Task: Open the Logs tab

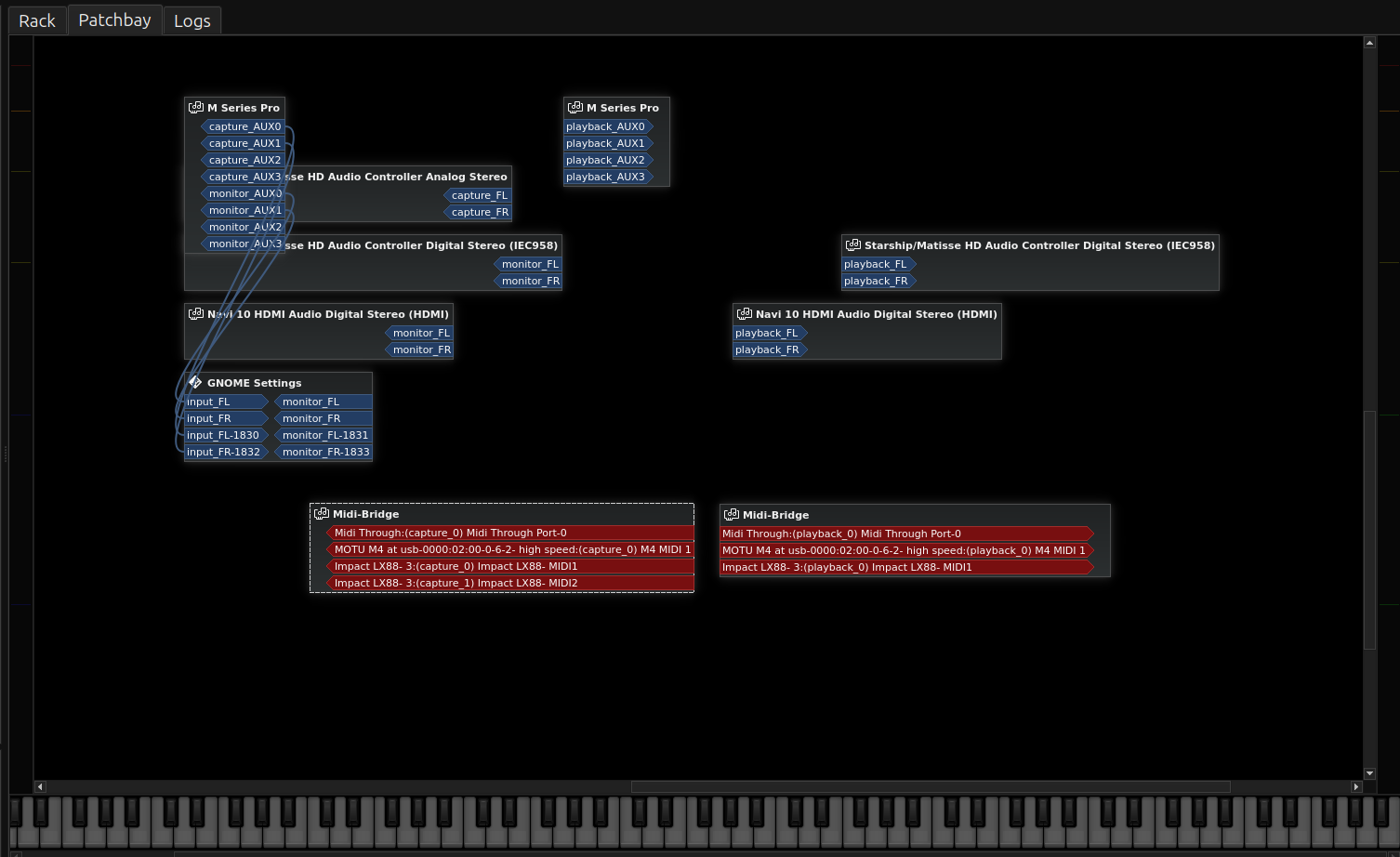Action: click(x=192, y=20)
